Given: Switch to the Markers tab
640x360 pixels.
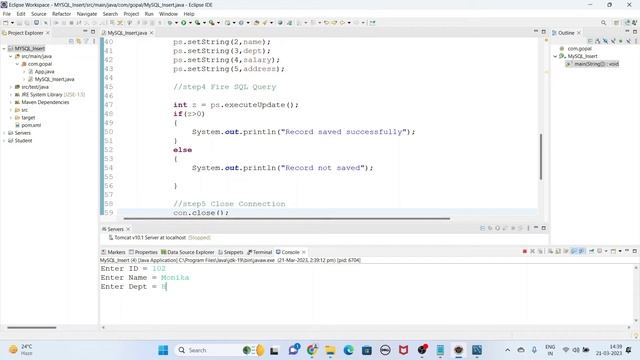Looking at the screenshot, I should [x=113, y=252].
